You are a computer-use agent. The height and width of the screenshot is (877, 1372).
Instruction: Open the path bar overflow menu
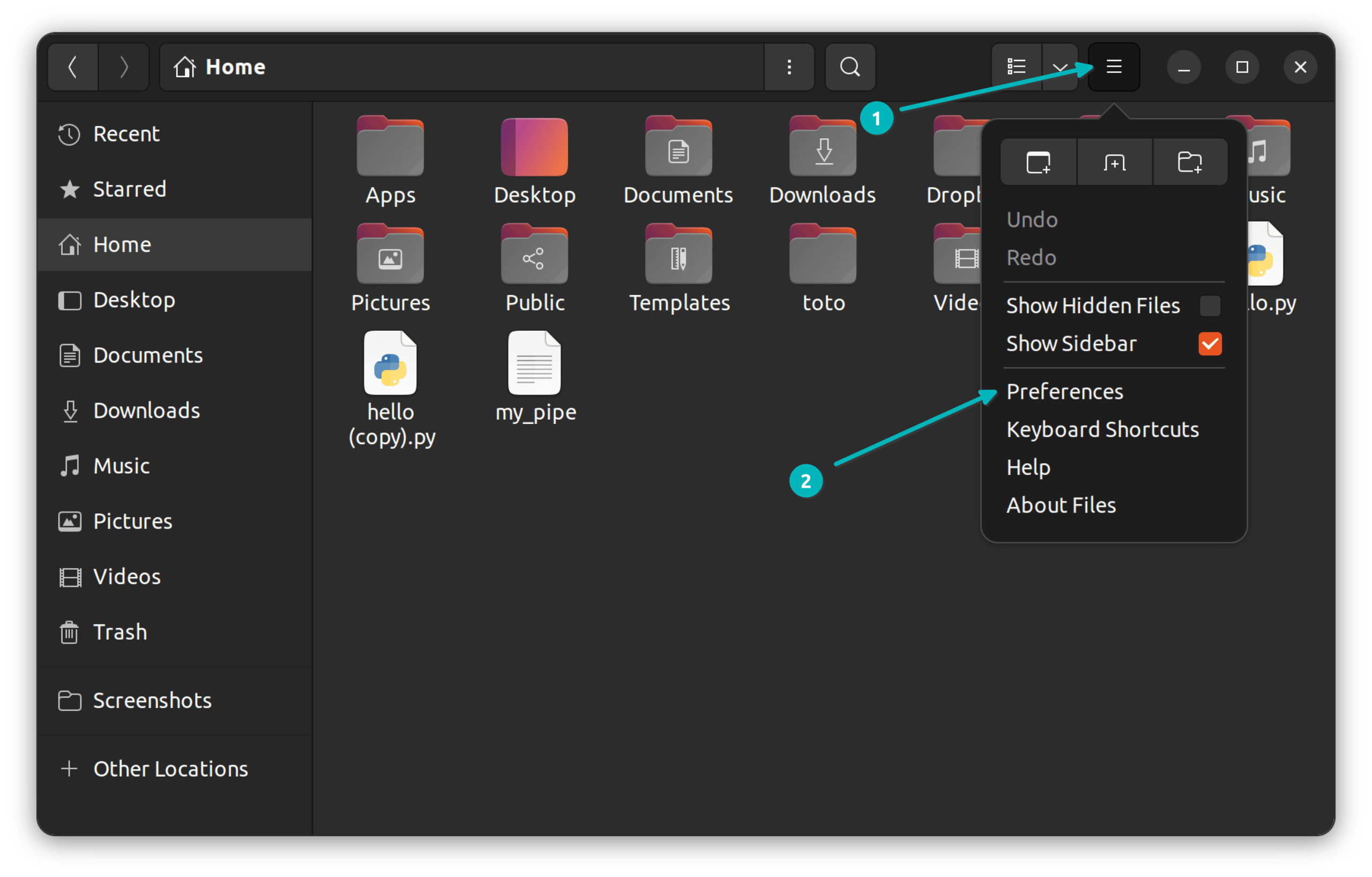[x=789, y=66]
